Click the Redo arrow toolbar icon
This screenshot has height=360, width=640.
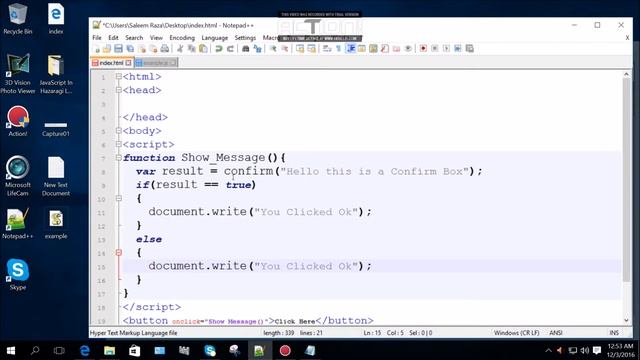230,49
